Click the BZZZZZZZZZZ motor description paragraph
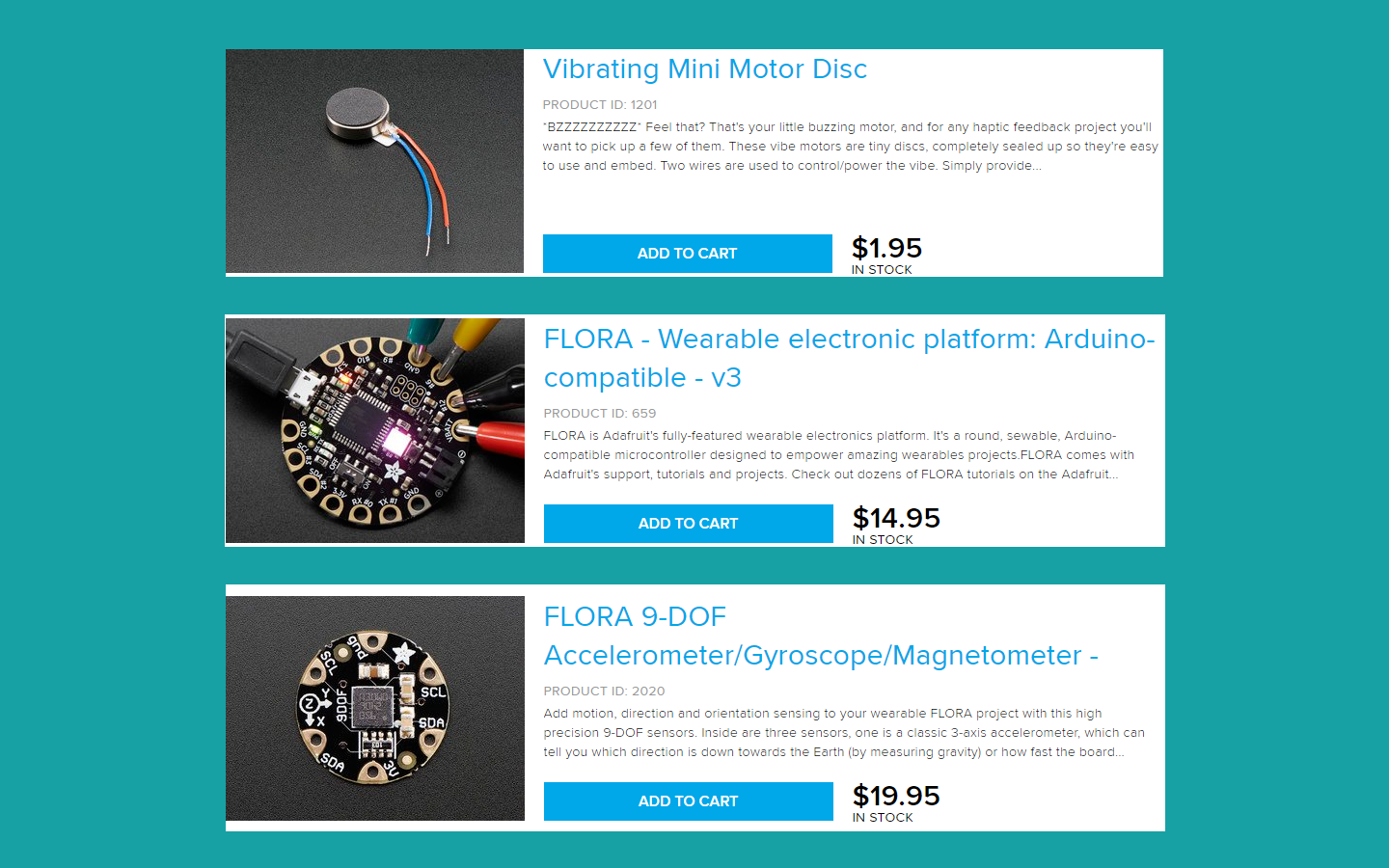 coord(850,147)
